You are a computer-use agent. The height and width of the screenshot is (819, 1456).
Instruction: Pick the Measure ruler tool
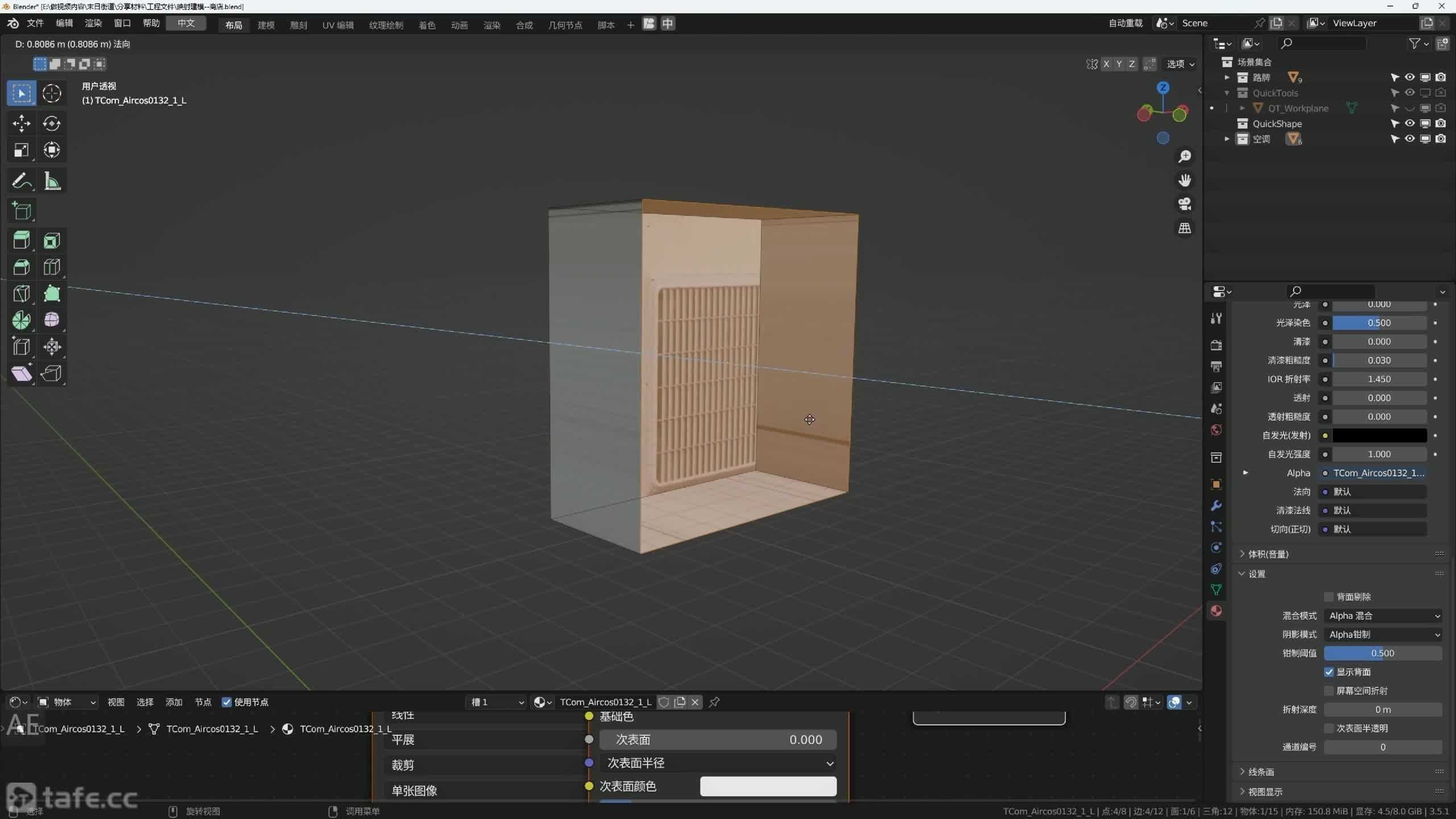(x=52, y=181)
